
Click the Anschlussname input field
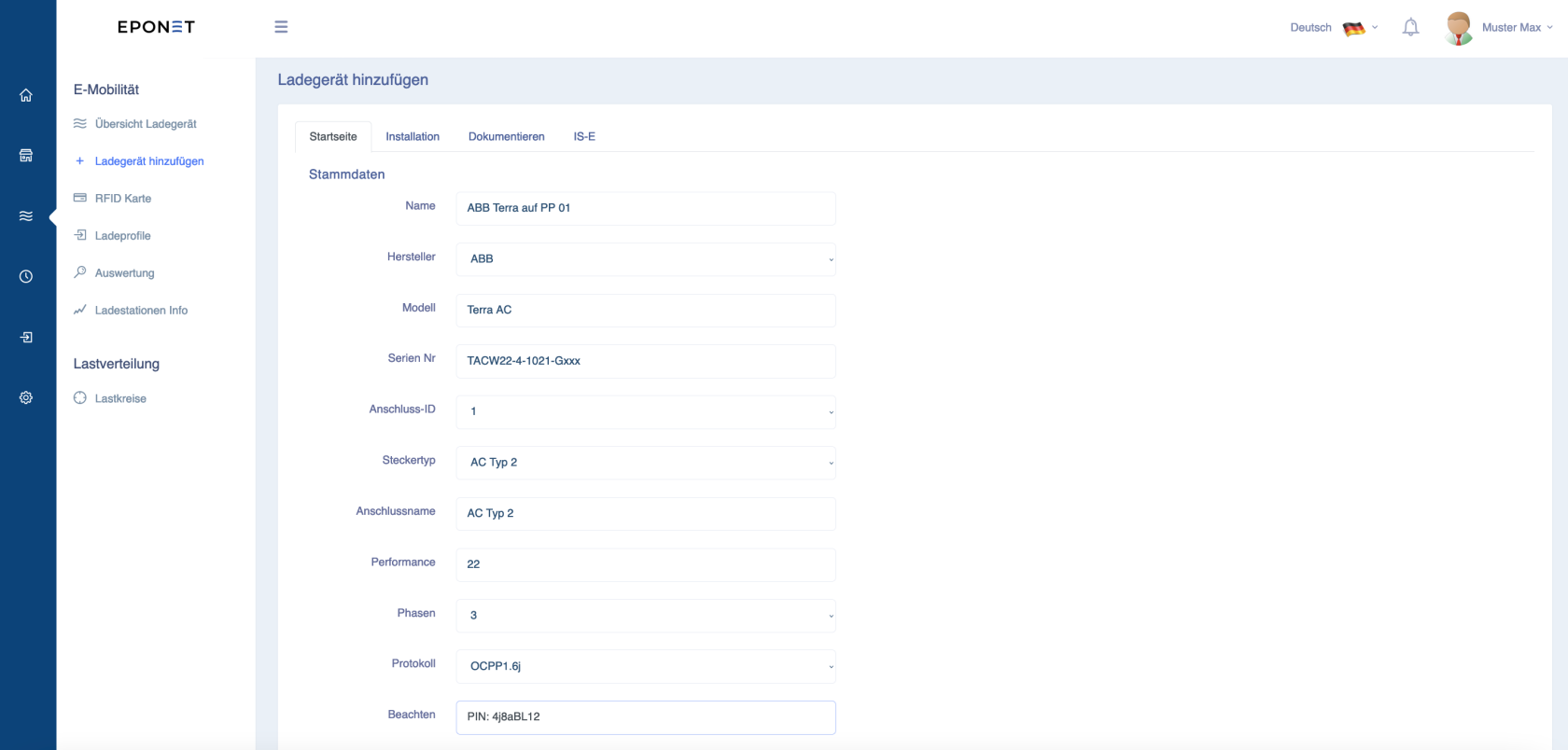(646, 513)
